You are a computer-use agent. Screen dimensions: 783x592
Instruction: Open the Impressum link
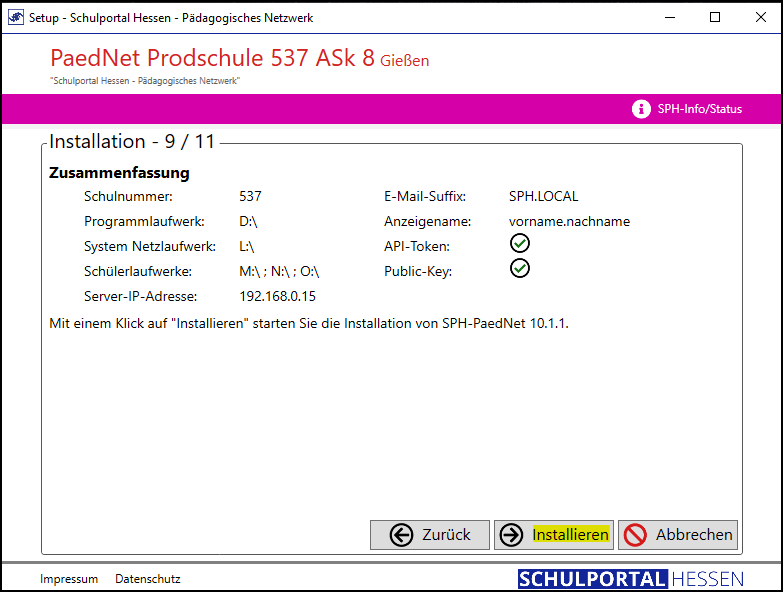69,579
